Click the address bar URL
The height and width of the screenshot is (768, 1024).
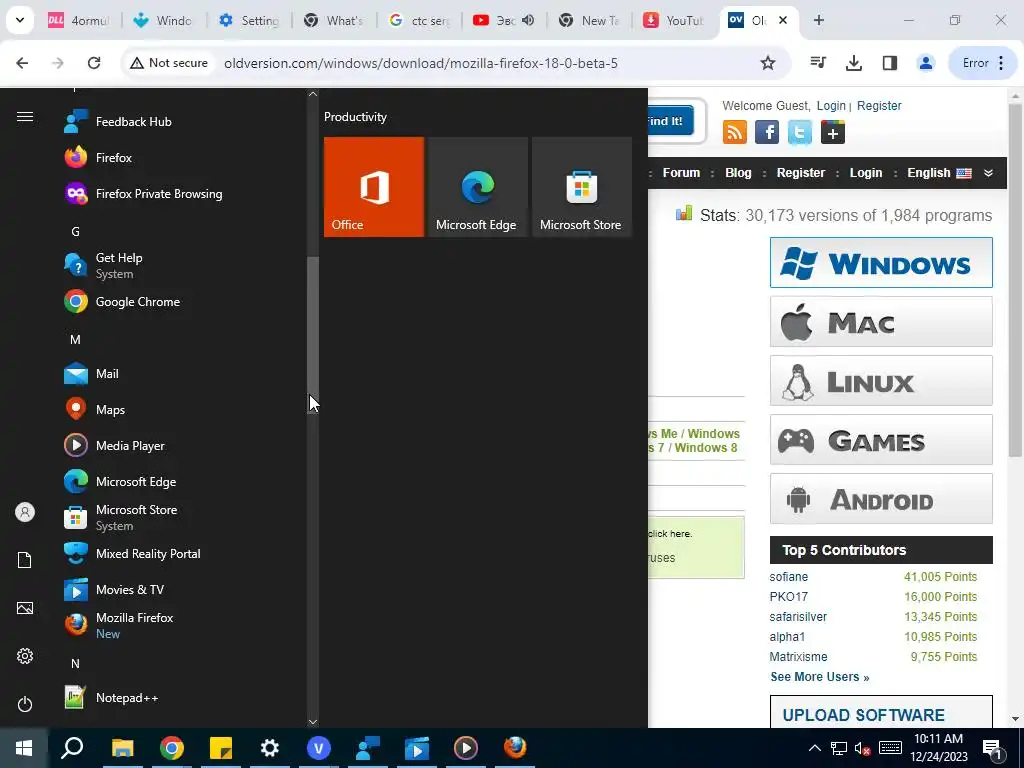(x=421, y=63)
